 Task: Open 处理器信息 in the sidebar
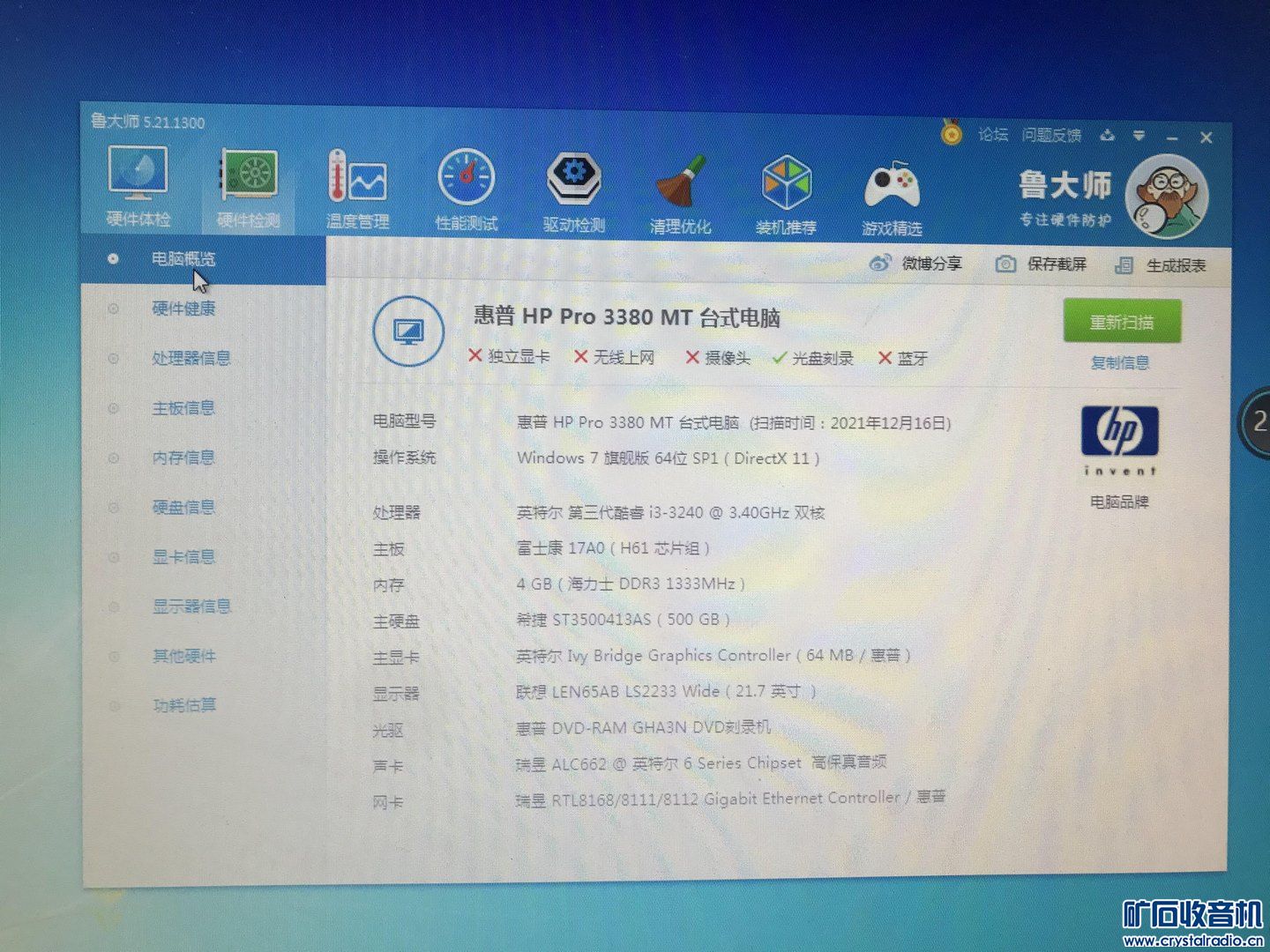coord(191,358)
